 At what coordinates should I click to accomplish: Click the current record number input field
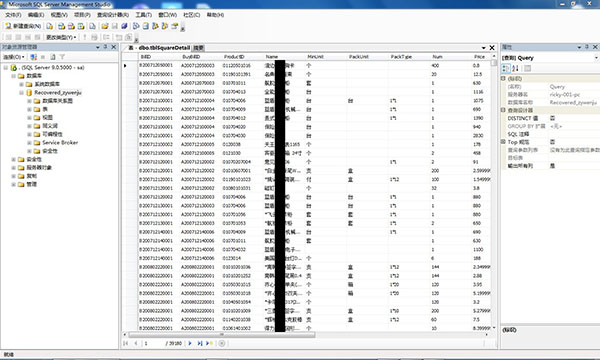click(153, 343)
